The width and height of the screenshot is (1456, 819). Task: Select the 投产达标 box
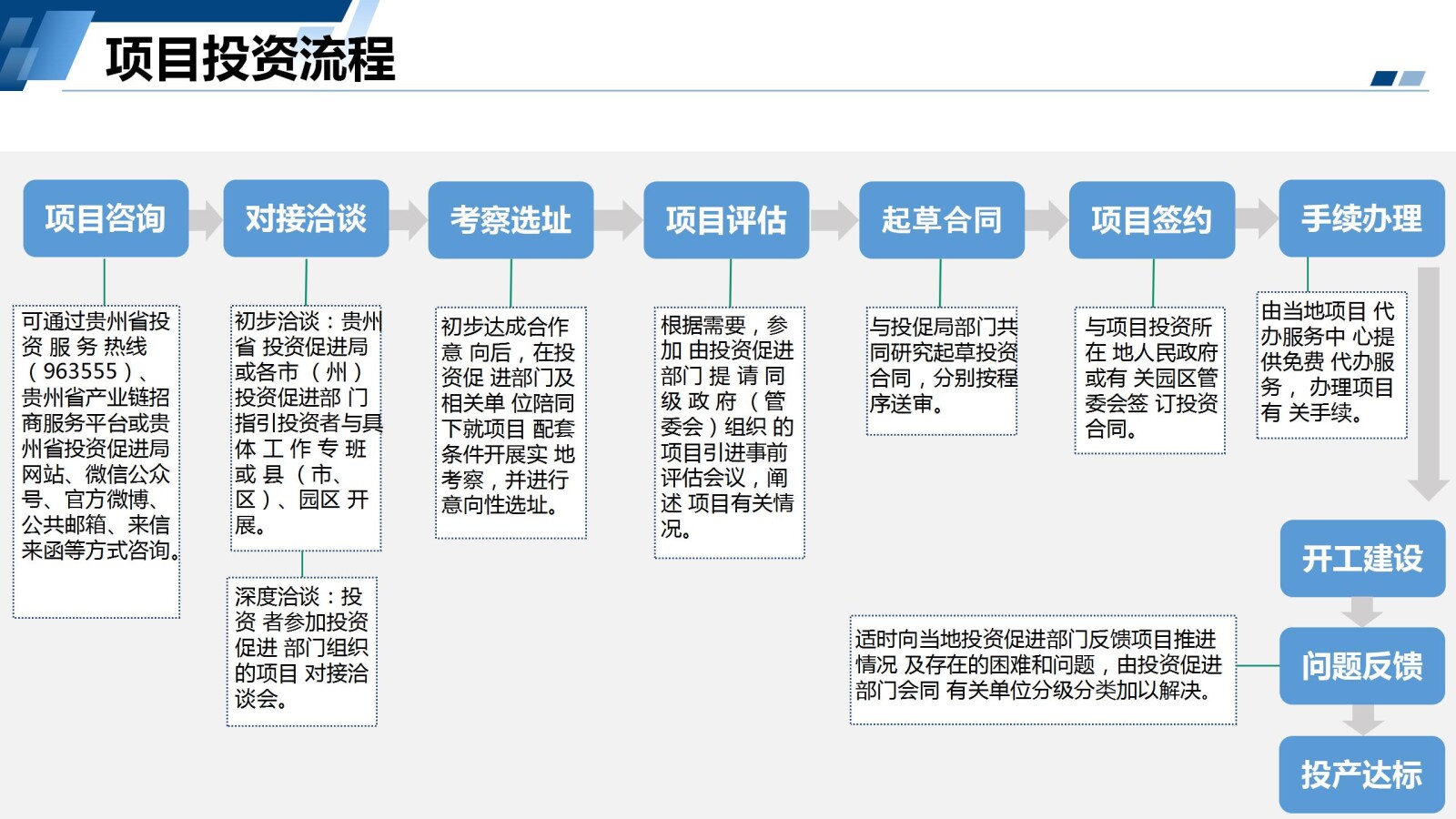pos(1362,774)
